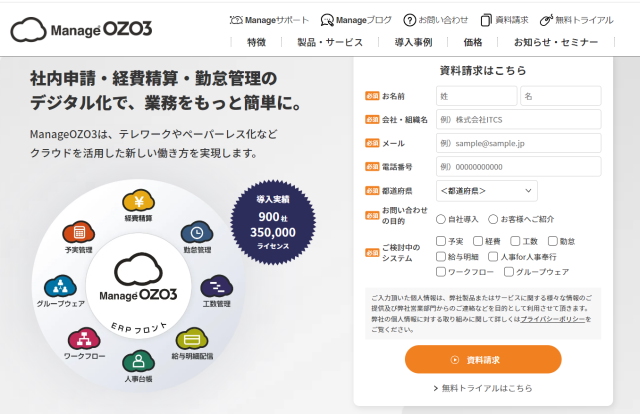This screenshot has width=640, height=414.
Task: Open the 都道府県 dropdown
Action: pyautogui.click(x=487, y=191)
